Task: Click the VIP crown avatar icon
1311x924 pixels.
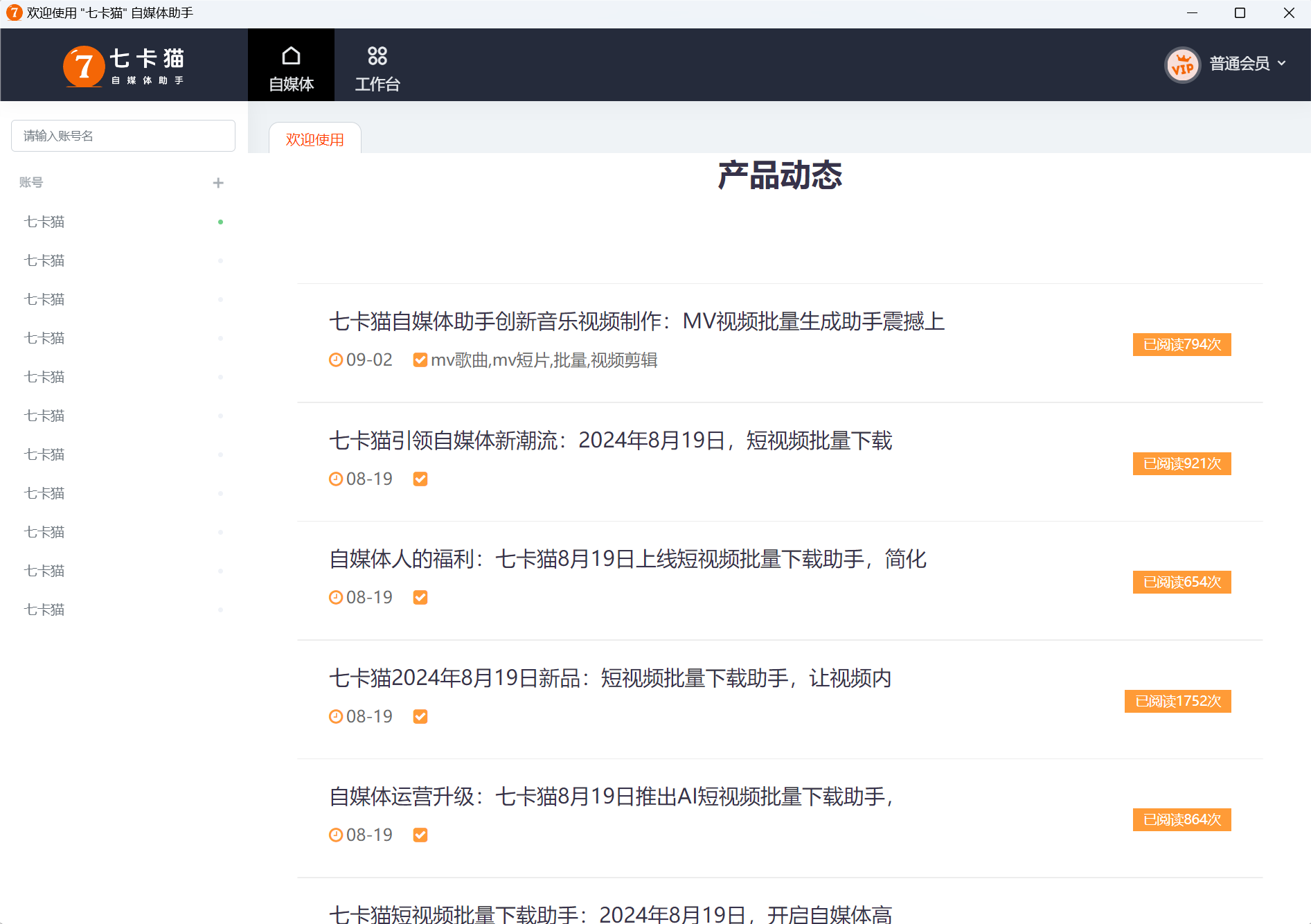Action: [x=1182, y=65]
